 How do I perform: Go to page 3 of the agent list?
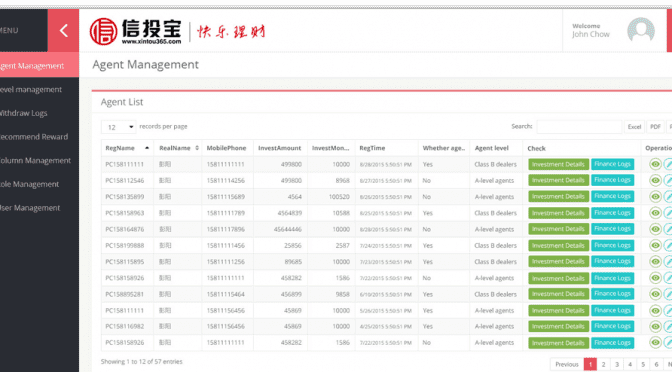(x=617, y=364)
